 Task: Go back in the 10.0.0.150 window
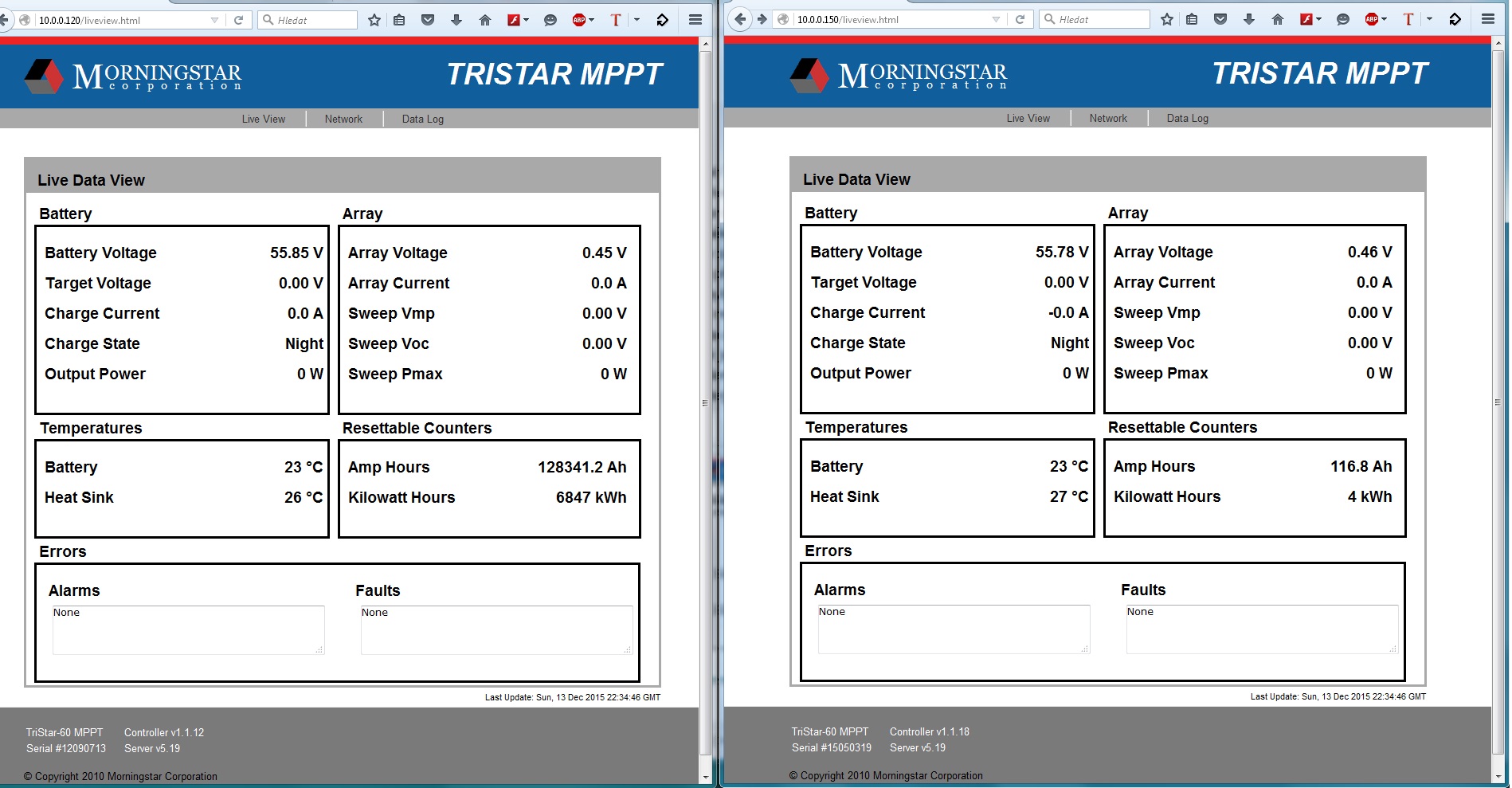(741, 19)
